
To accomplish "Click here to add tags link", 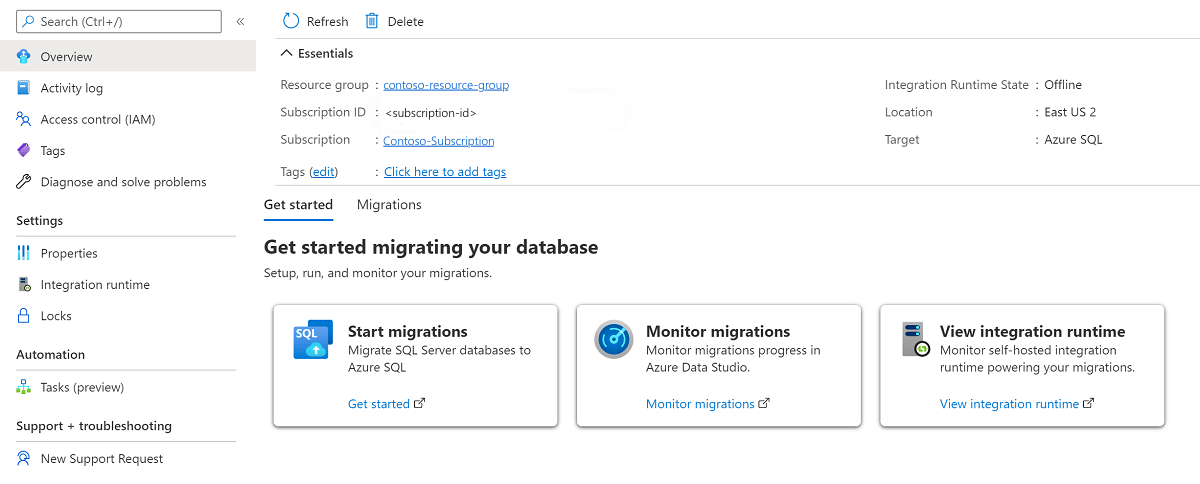I will pyautogui.click(x=445, y=172).
